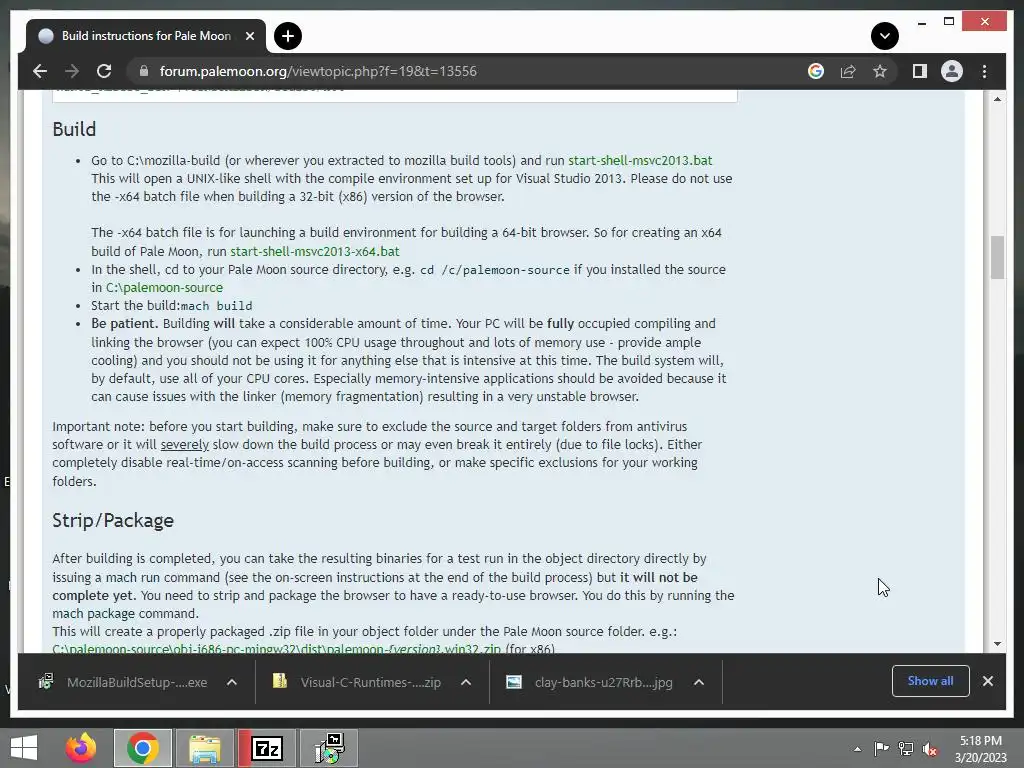Open the Windows Start menu
Image resolution: width=1024 pixels, height=768 pixels.
click(x=24, y=748)
